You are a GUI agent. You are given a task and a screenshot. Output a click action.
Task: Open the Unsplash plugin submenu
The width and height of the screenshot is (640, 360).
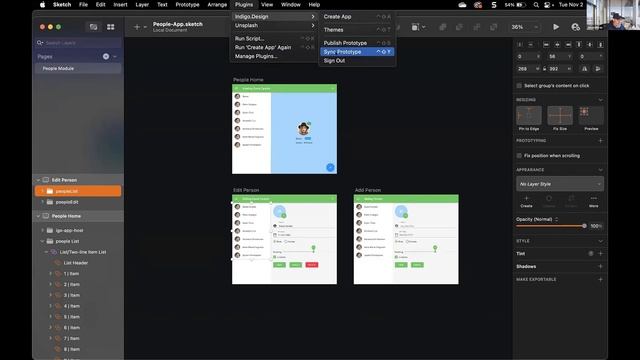[274, 25]
